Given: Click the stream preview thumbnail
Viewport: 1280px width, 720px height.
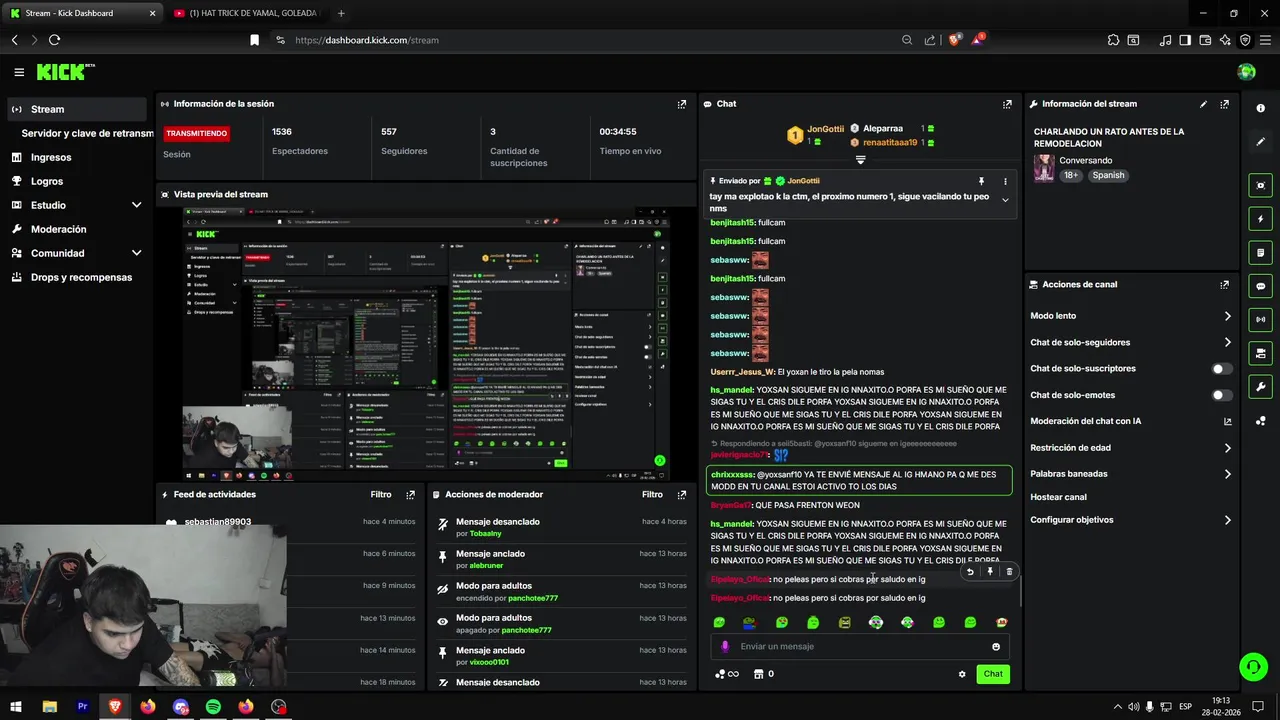Looking at the screenshot, I should click(427, 343).
